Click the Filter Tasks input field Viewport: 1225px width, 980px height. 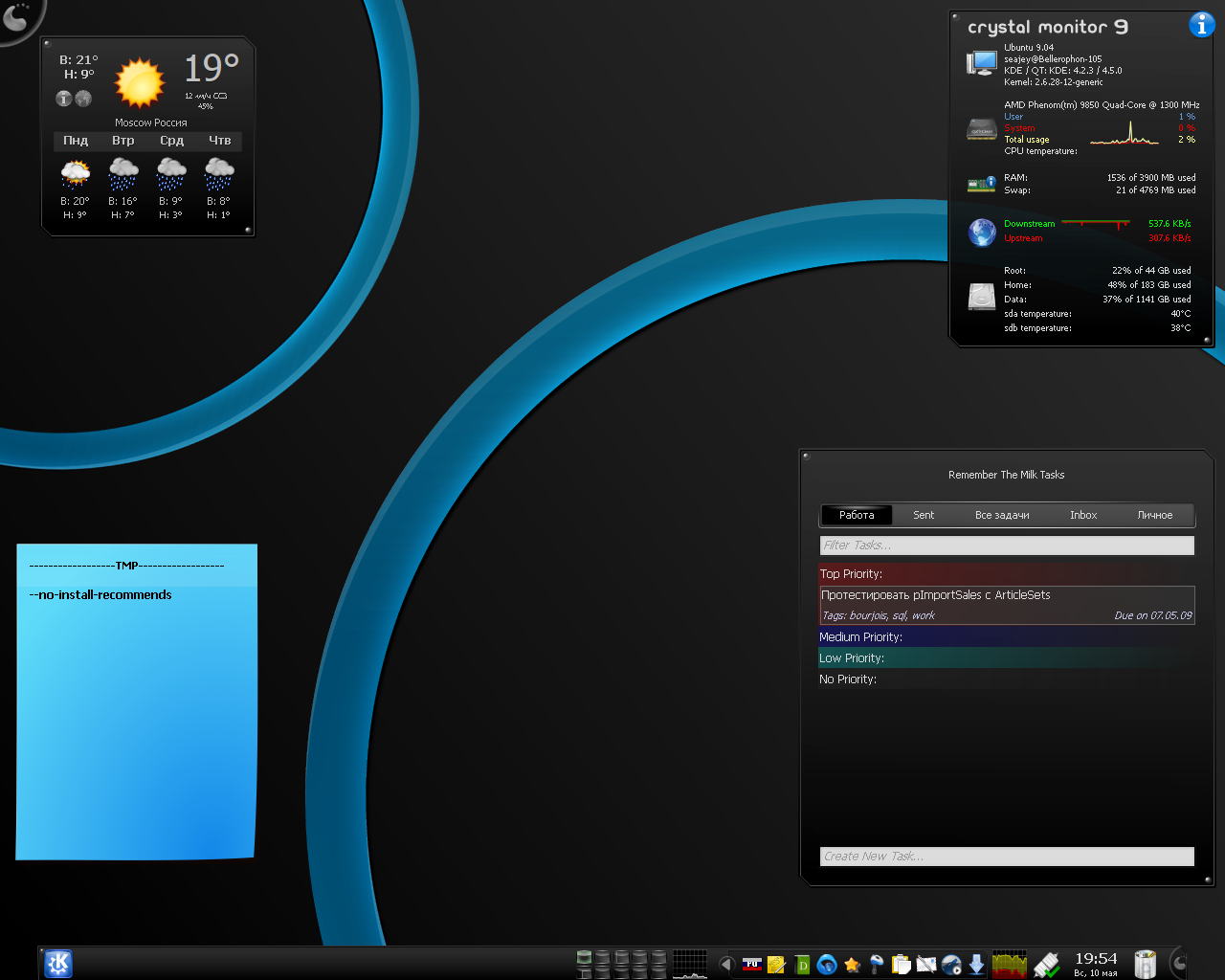pos(1007,546)
